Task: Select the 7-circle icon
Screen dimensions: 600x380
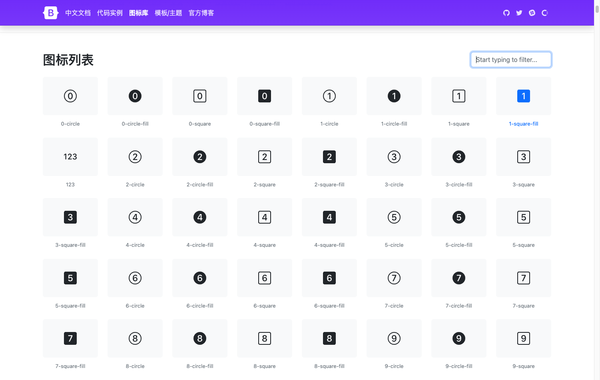Action: pos(394,278)
